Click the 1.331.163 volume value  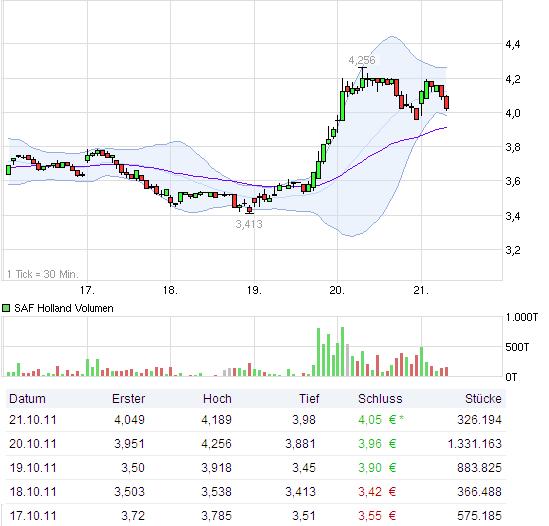tap(475, 444)
